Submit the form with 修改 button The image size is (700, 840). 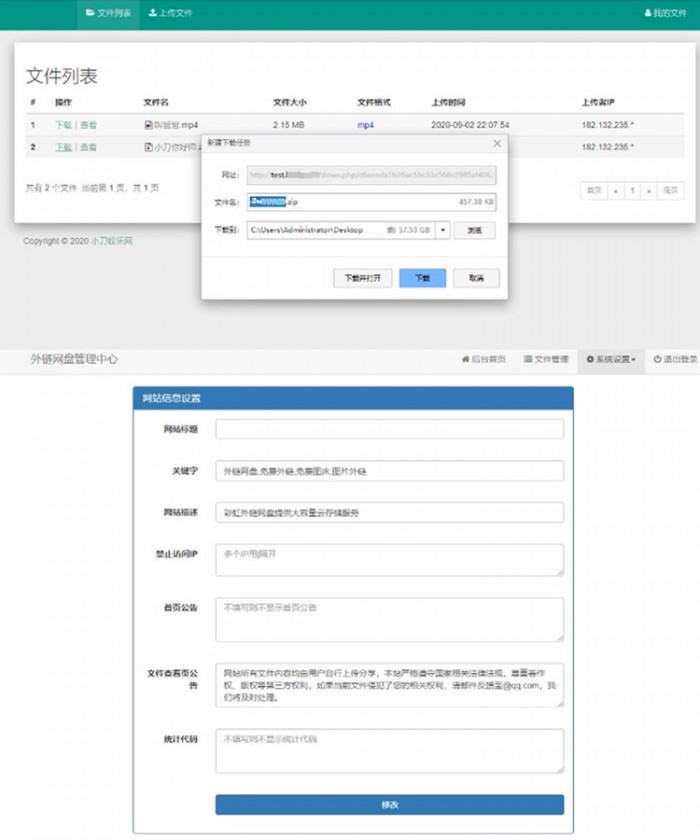[x=389, y=805]
